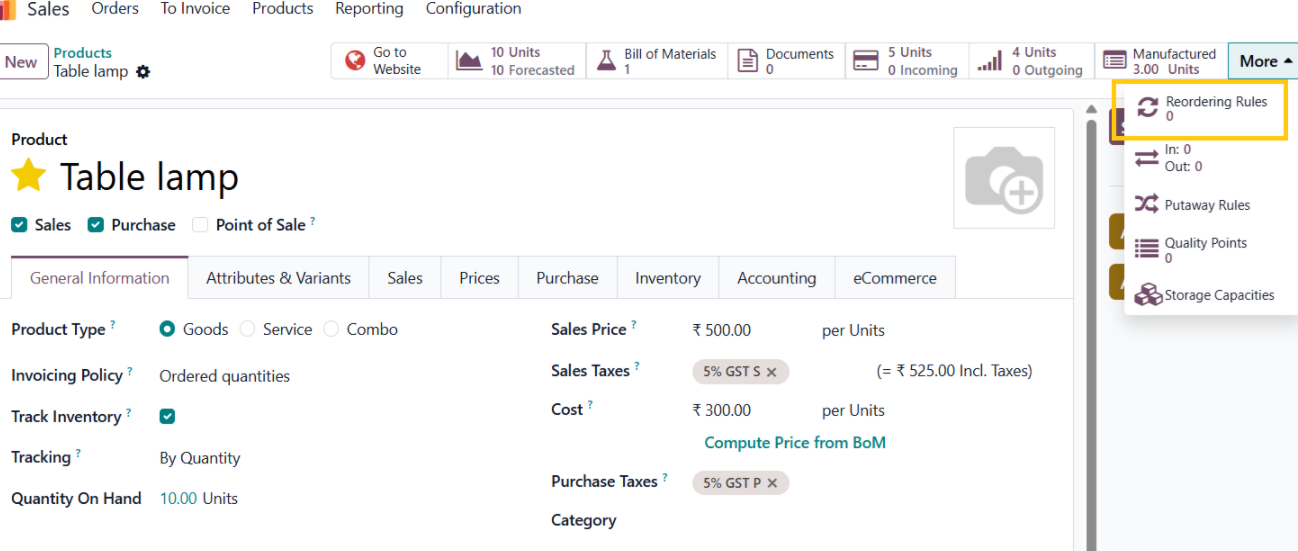Remove the 5% GST S tax tag

772,372
